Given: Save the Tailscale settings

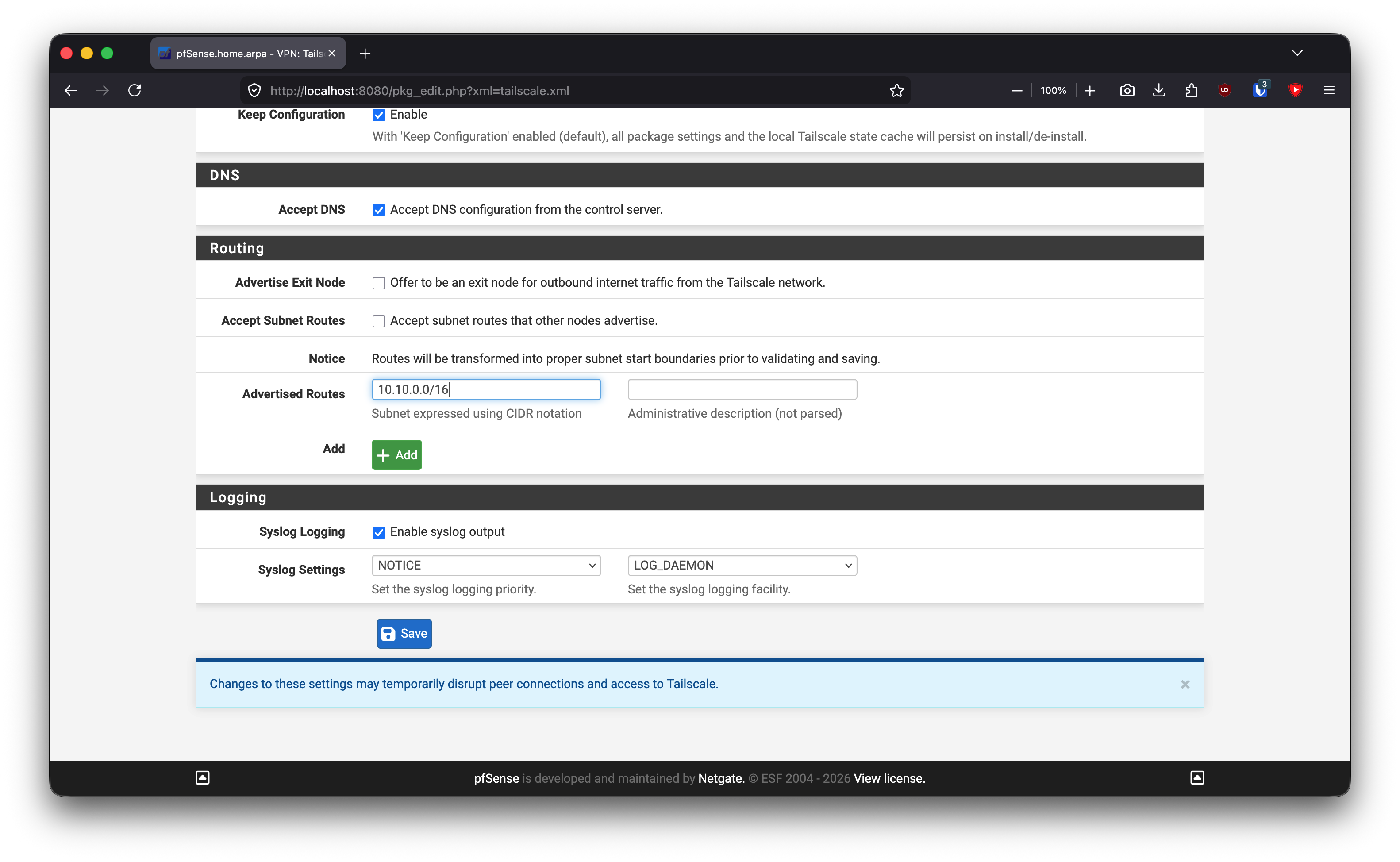Looking at the screenshot, I should coord(404,633).
